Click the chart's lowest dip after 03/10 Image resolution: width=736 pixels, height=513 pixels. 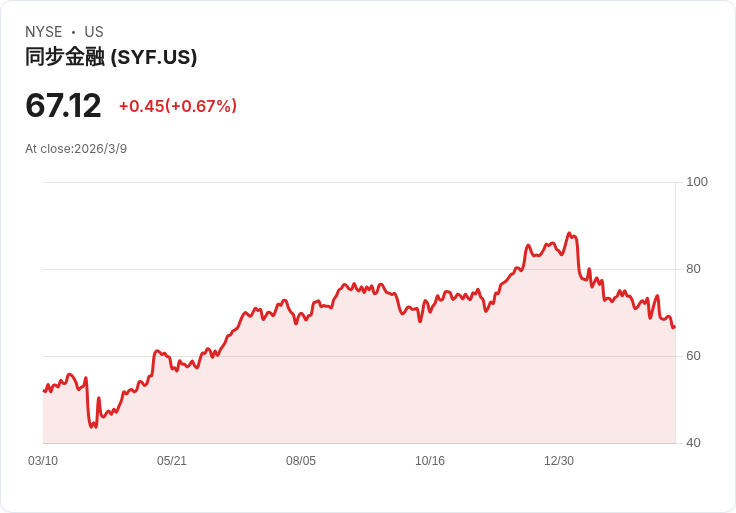[x=91, y=427]
